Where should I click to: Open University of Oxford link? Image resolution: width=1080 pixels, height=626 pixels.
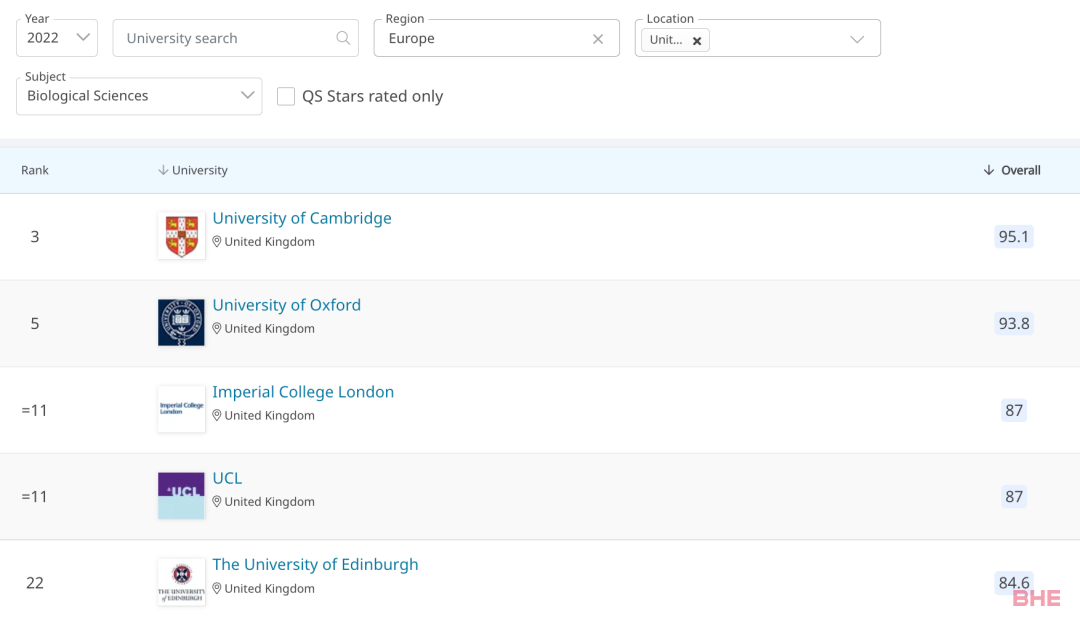pos(286,305)
